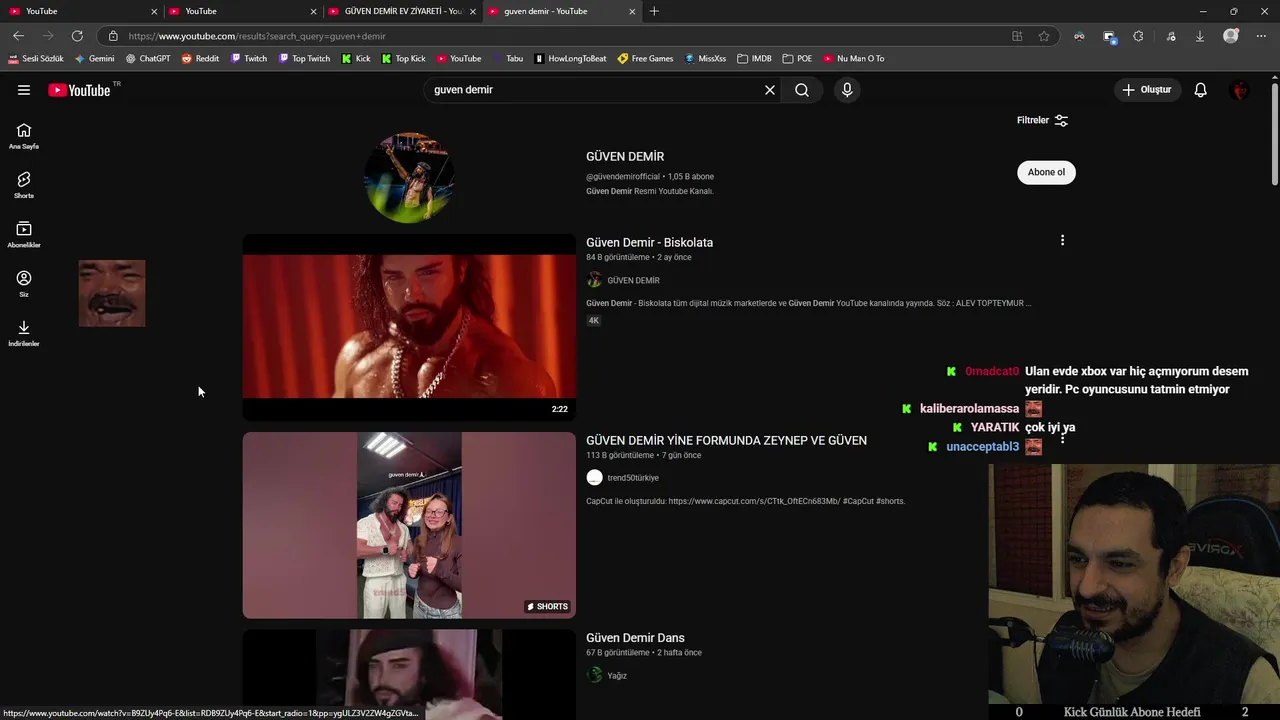Open the Sesli Sözlük bookmark

click(x=35, y=59)
